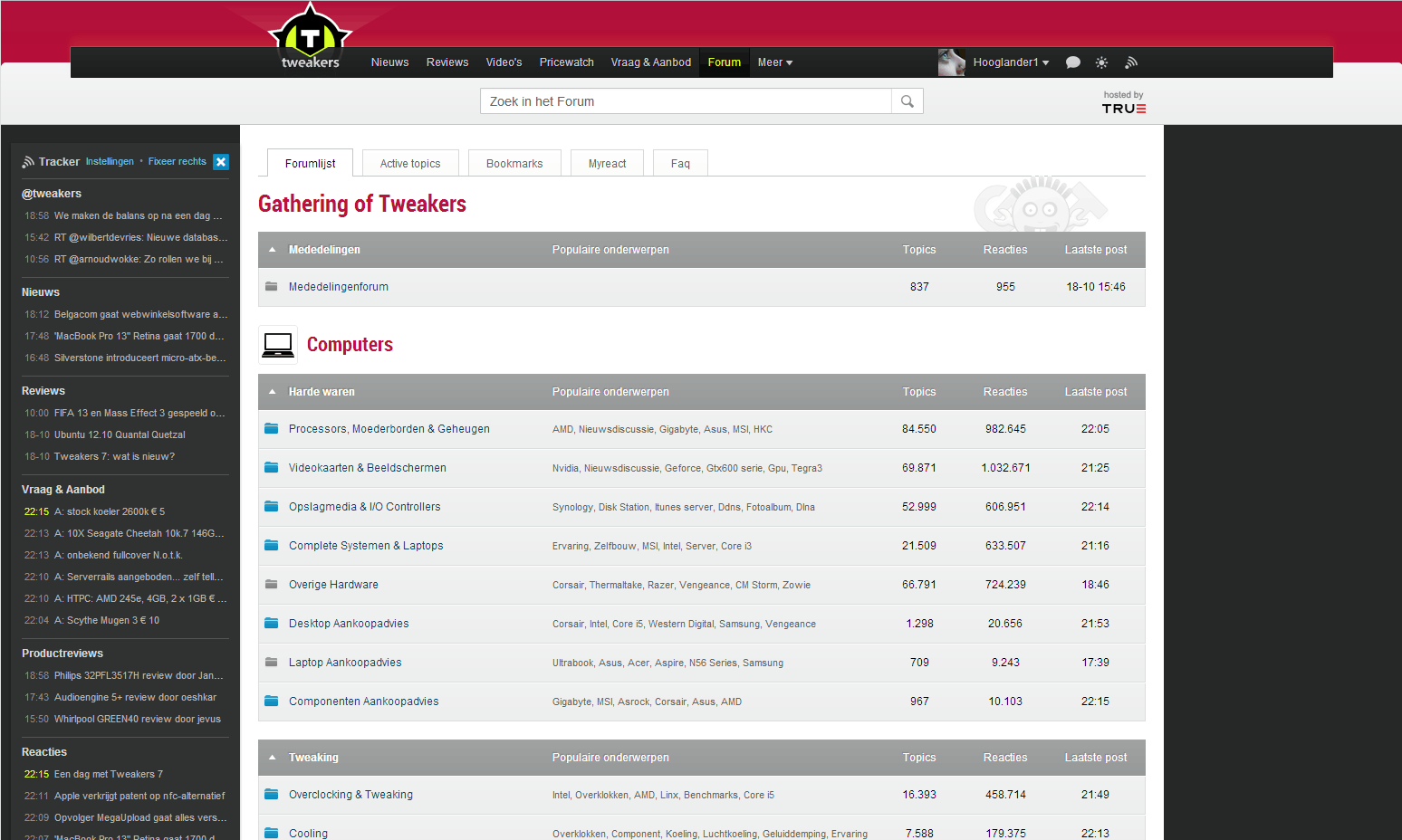Switch to the Bookmarks tab
The height and width of the screenshot is (840, 1402).
(514, 163)
